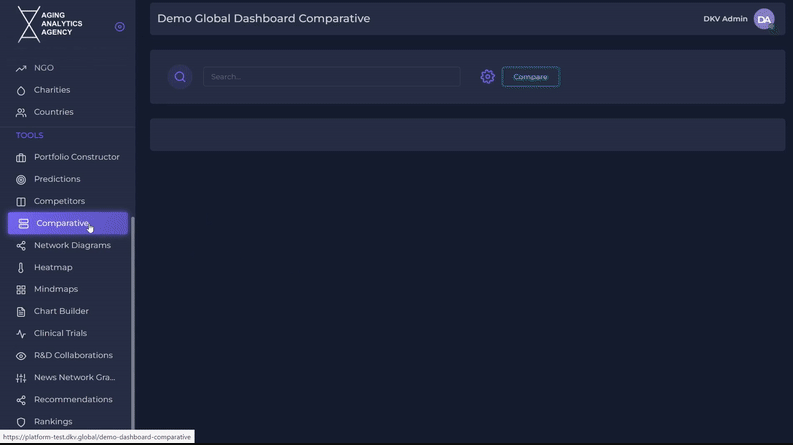The image size is (793, 445).
Task: Click the Predictions target icon
Action: coord(21,180)
